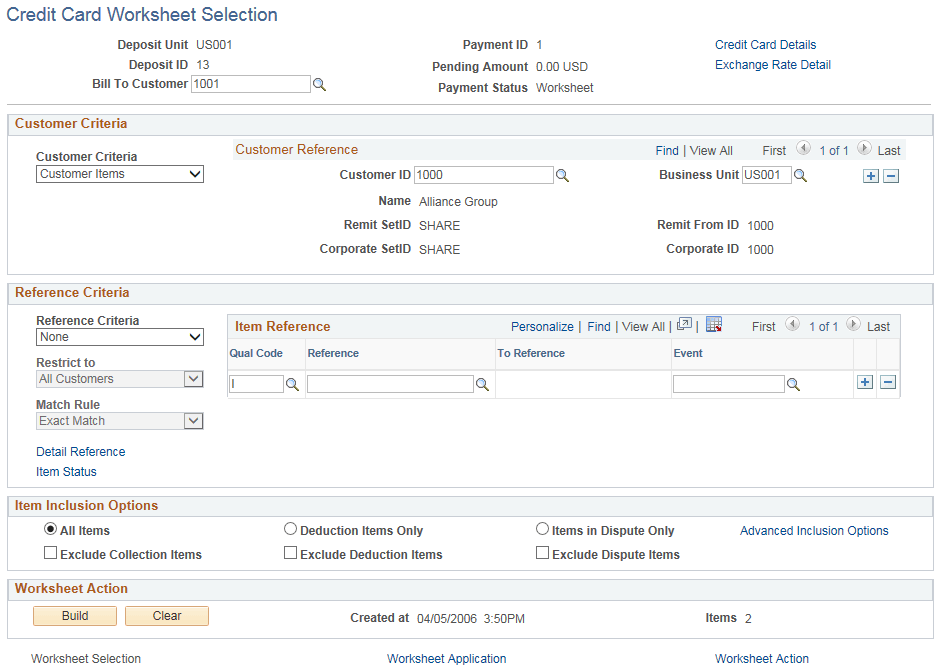The height and width of the screenshot is (671, 941).
Task: Check Exclude Dispute Items
Action: point(542,553)
